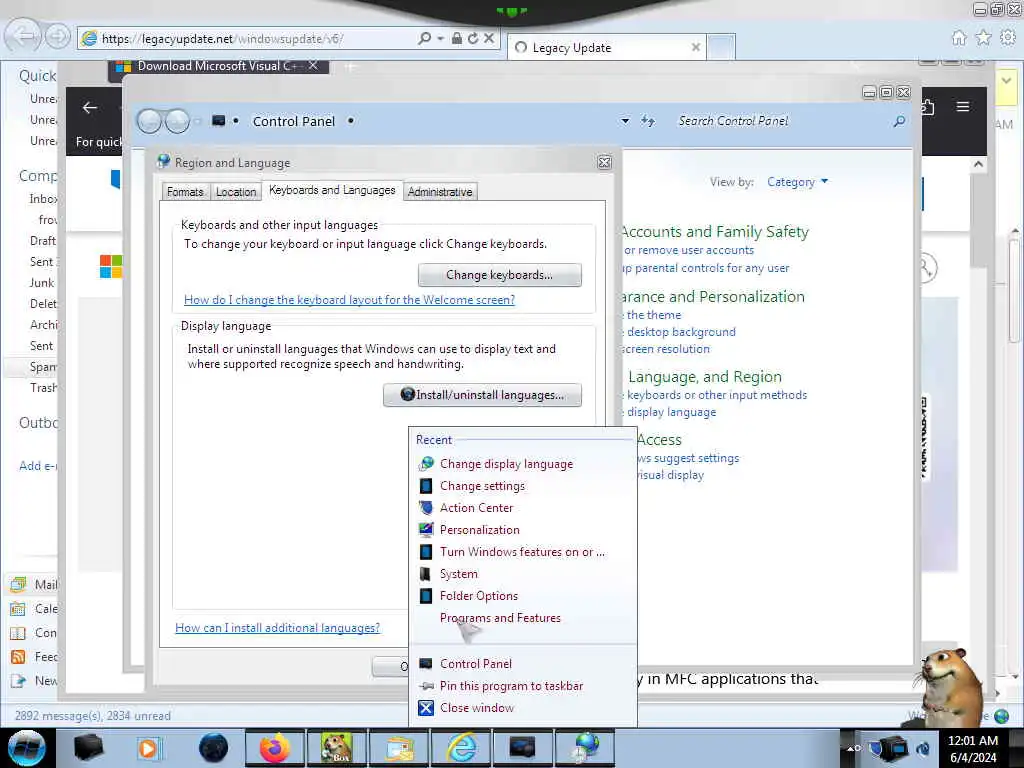Open Internet Explorer from the taskbar
Viewport: 1024px width, 768px height.
coord(461,748)
